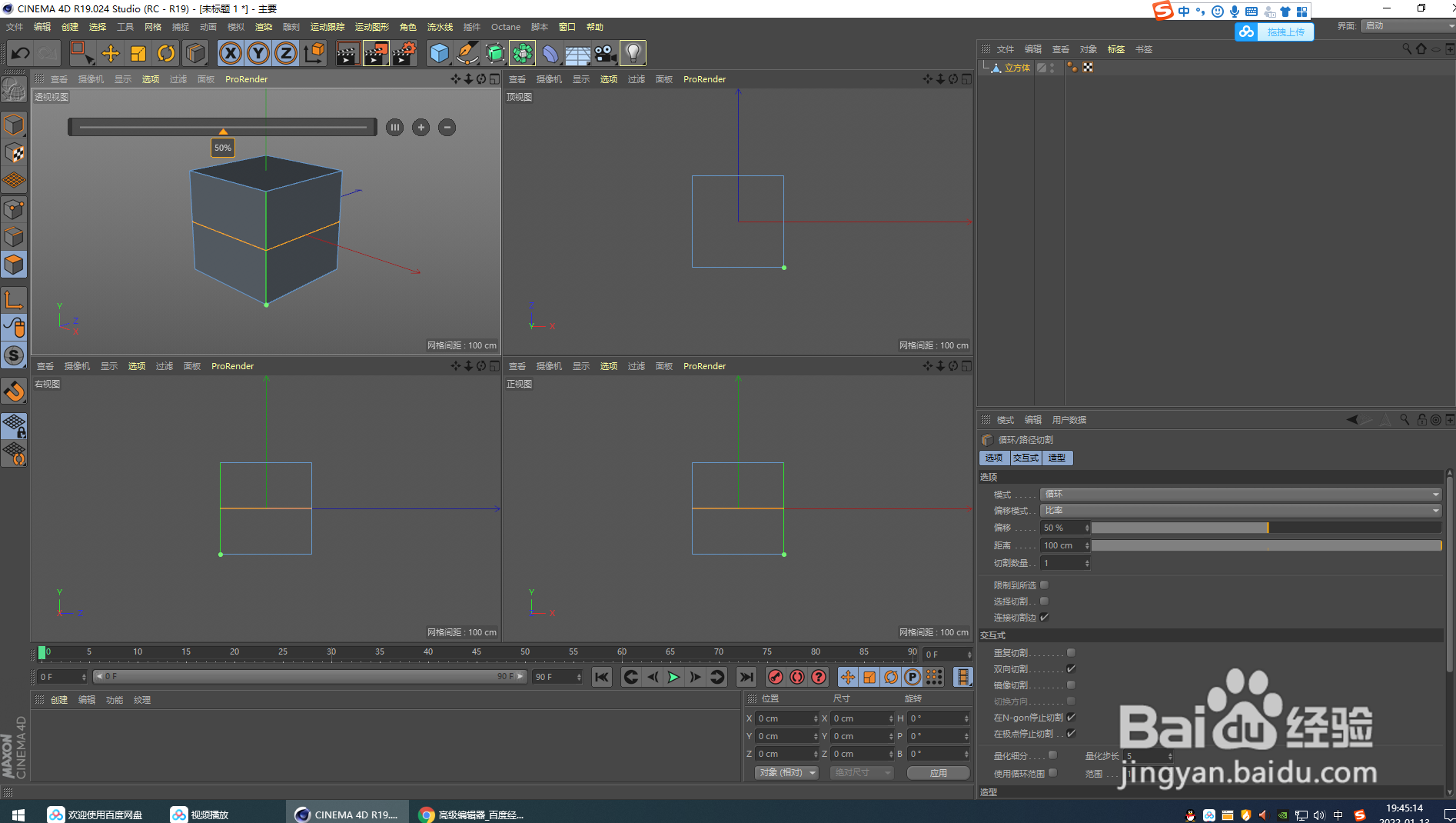Click the live selection tool icon
Image resolution: width=1456 pixels, height=823 pixels.
(x=81, y=53)
